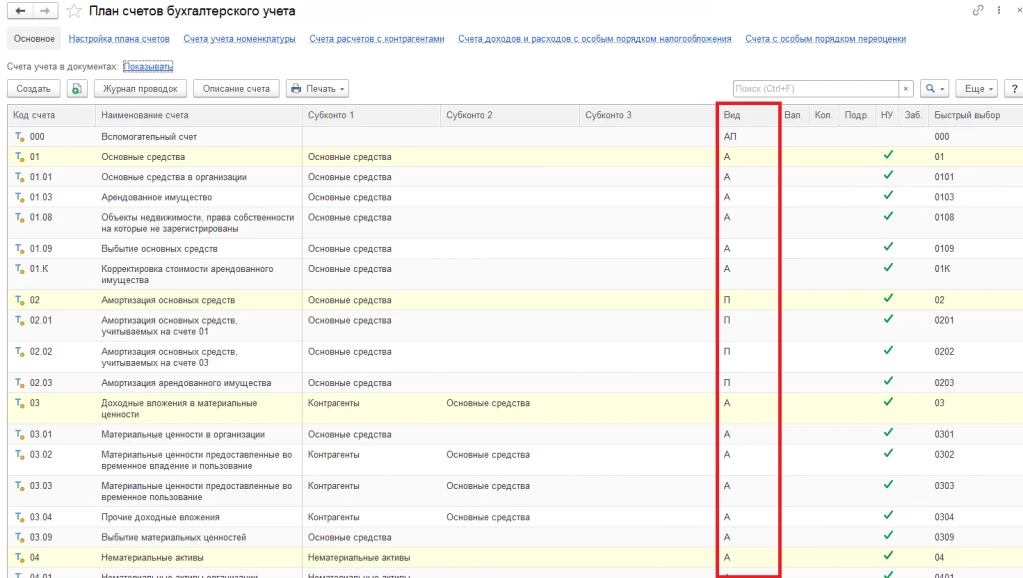Go back with the left arrow button
The height and width of the screenshot is (578, 1023).
(x=20, y=11)
